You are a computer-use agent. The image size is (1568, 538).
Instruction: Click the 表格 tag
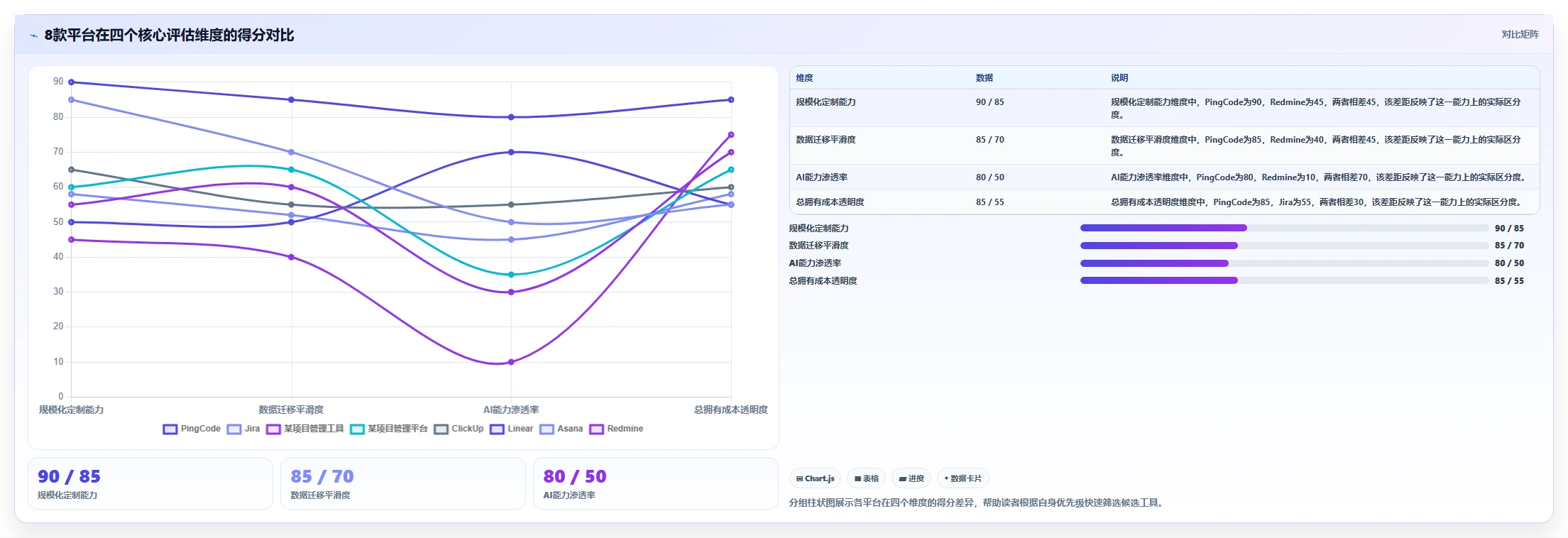tap(866, 479)
